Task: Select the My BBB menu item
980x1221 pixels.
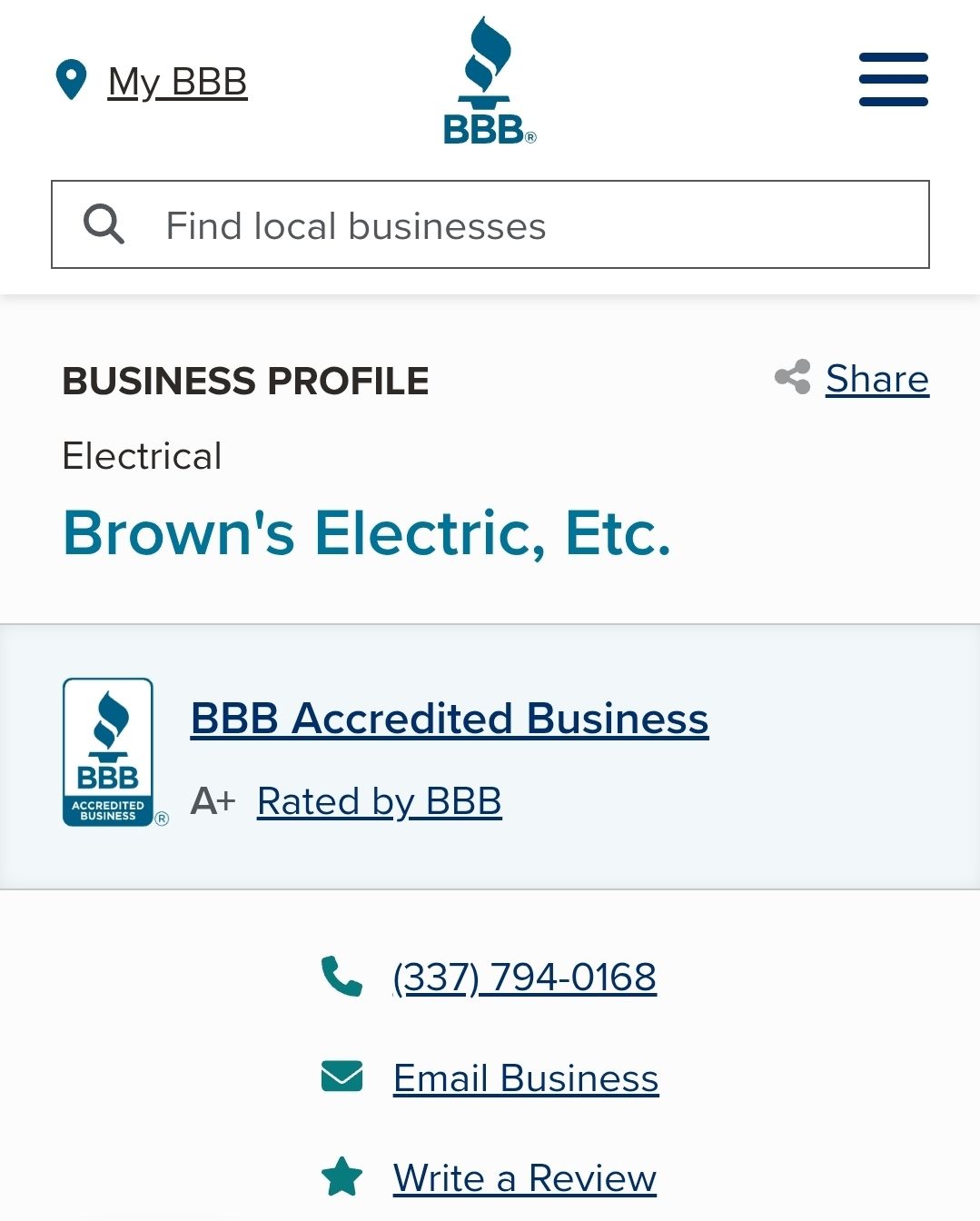Action: 177,81
